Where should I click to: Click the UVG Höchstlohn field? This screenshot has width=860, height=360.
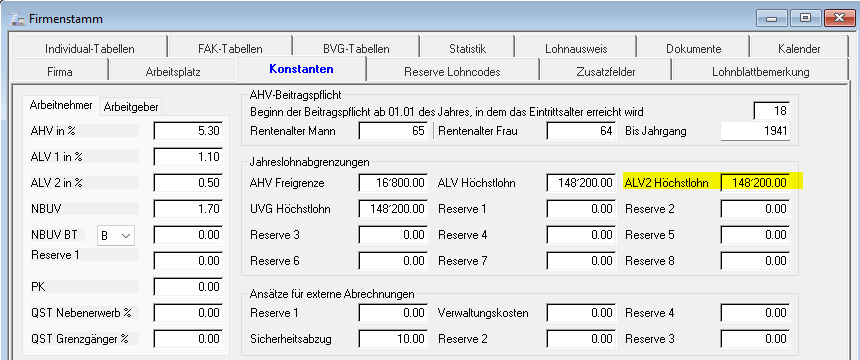click(x=393, y=209)
